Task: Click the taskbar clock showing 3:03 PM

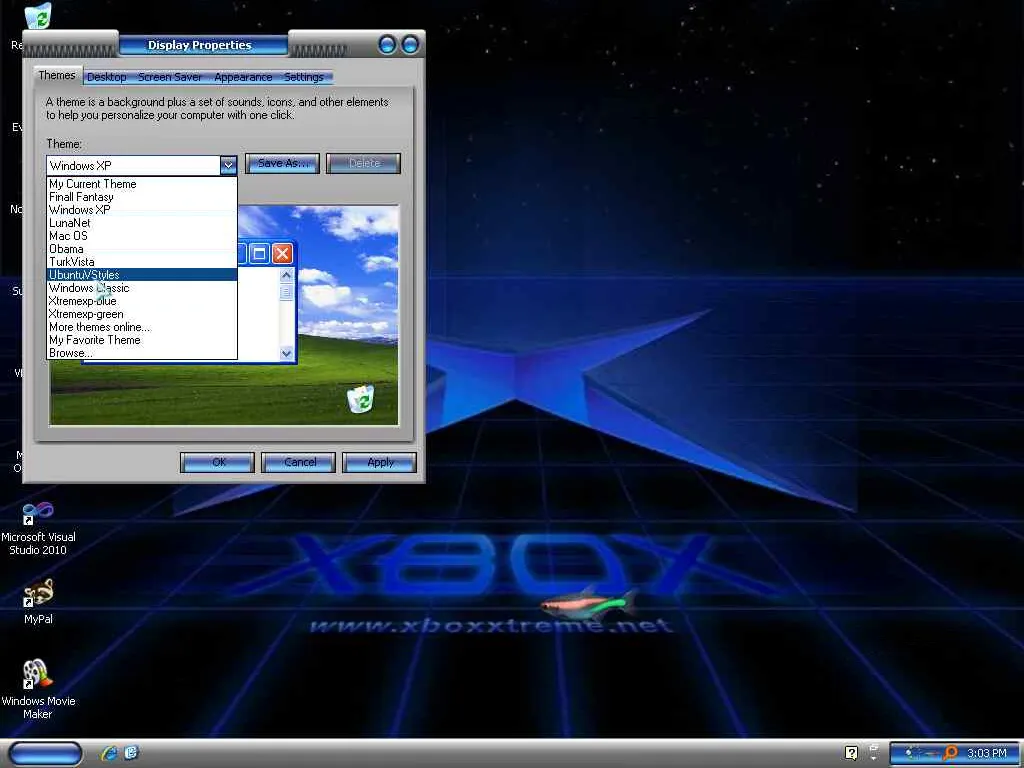Action: click(x=986, y=754)
